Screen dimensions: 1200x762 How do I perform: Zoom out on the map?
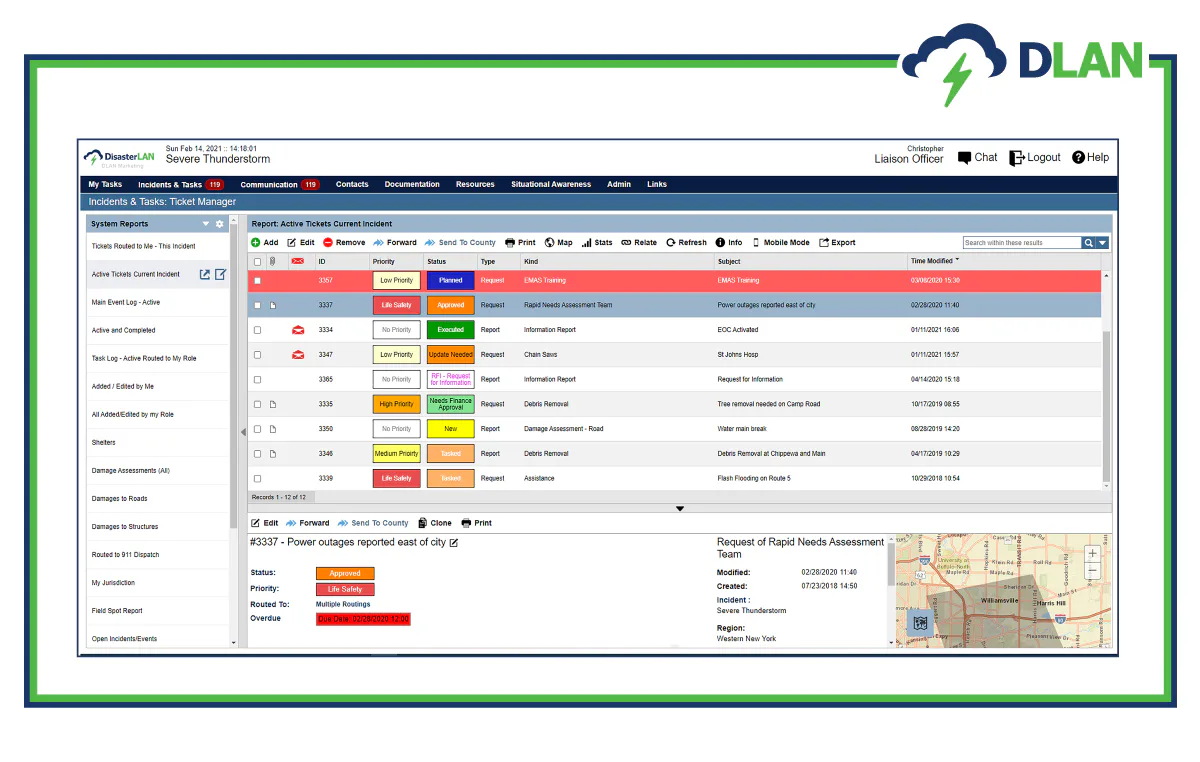click(1092, 570)
